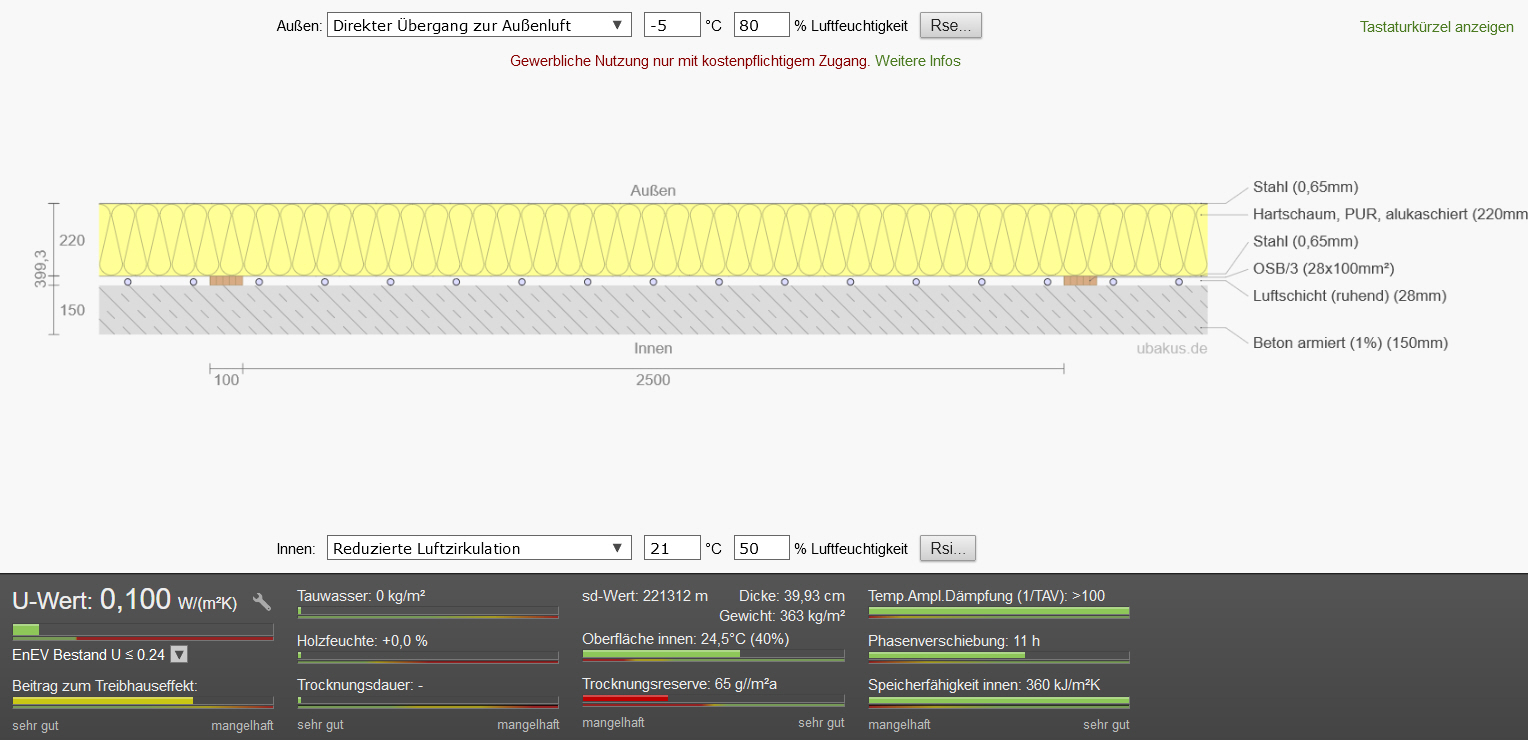This screenshot has width=1528, height=740.
Task: Click the red Trocknungsreserve rating bar
Action: pos(625,699)
